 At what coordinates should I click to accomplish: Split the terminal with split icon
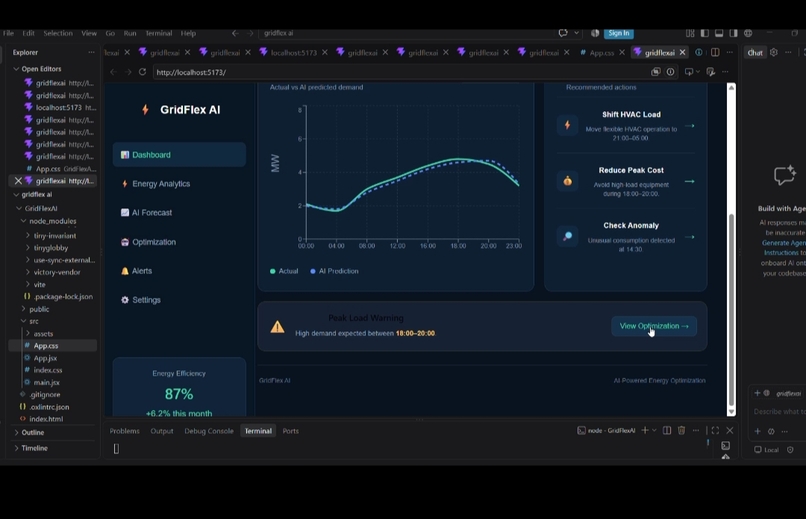[667, 431]
